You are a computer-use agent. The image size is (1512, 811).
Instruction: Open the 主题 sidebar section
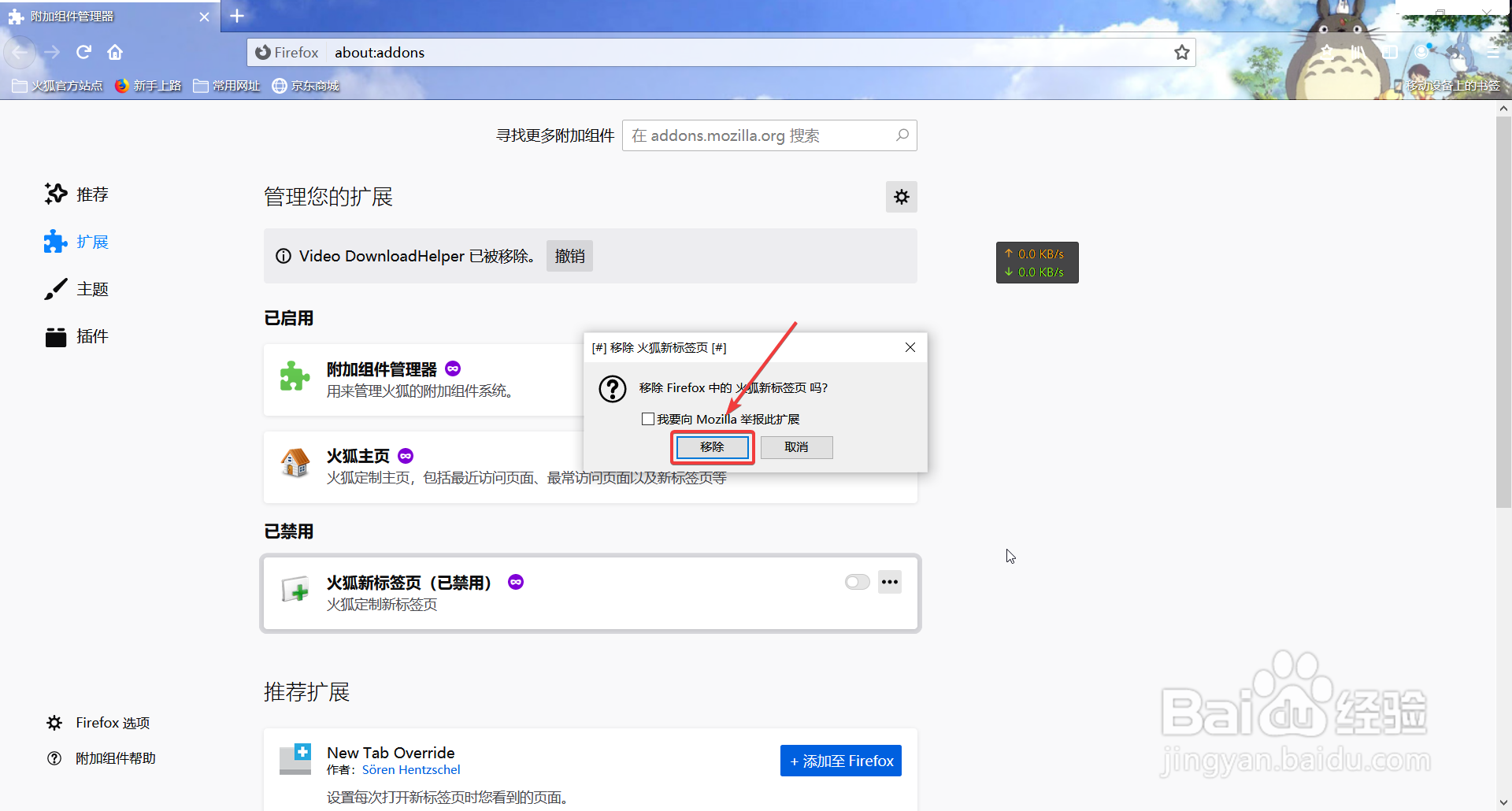click(x=76, y=289)
